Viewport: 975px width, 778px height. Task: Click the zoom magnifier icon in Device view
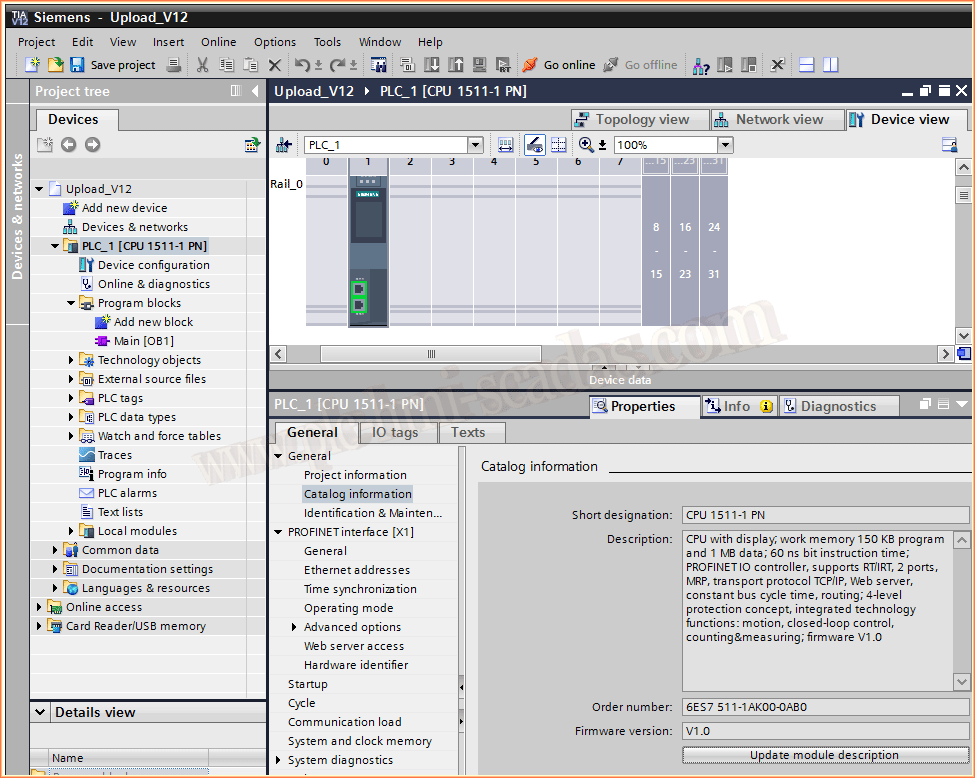[x=586, y=145]
